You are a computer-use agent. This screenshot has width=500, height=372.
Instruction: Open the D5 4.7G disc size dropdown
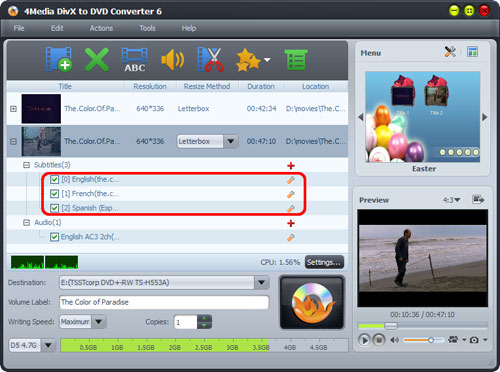(x=48, y=345)
